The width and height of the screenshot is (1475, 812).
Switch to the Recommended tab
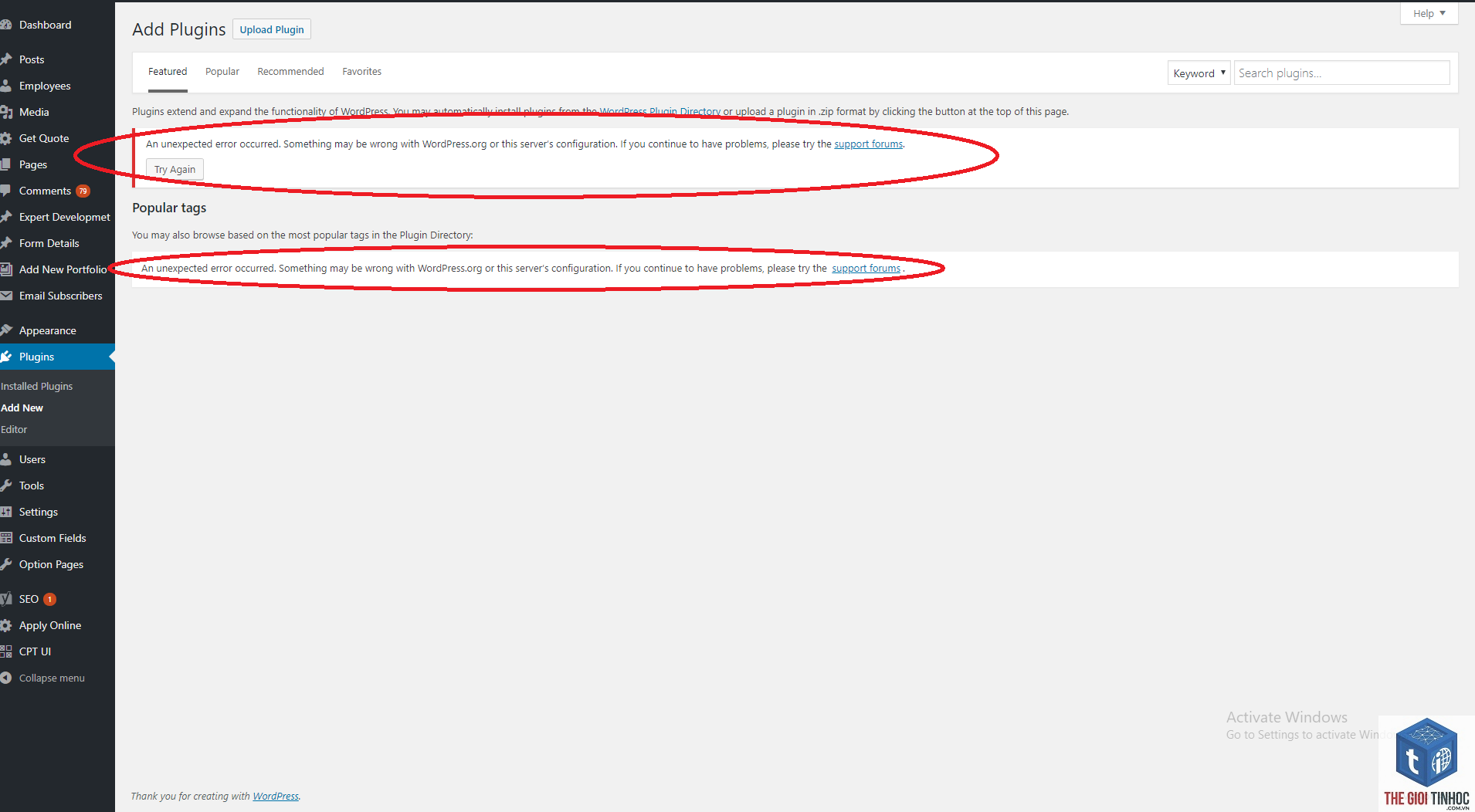point(290,72)
